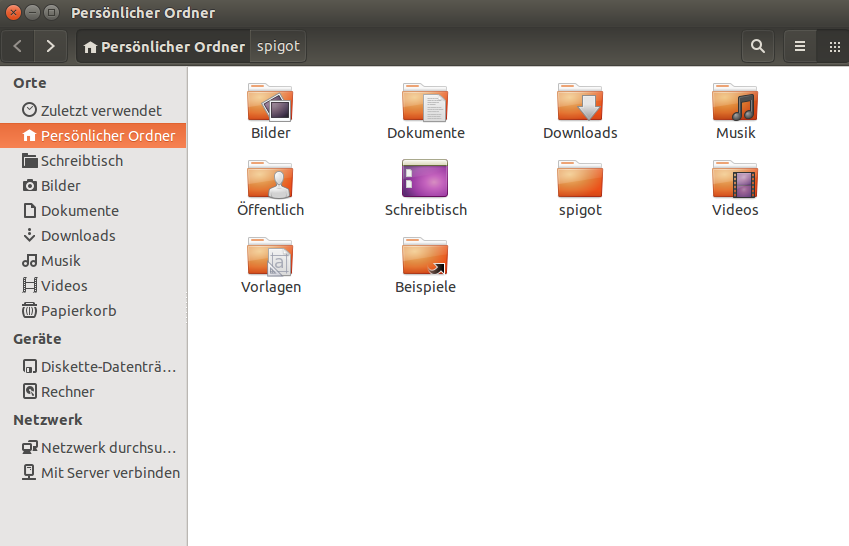This screenshot has height=546, width=849.
Task: Go forward with the right arrow button
Action: [x=50, y=47]
